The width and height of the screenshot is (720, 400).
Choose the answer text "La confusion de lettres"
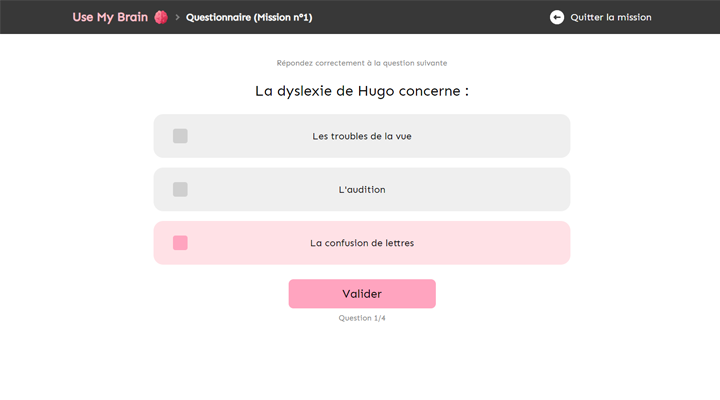click(362, 243)
